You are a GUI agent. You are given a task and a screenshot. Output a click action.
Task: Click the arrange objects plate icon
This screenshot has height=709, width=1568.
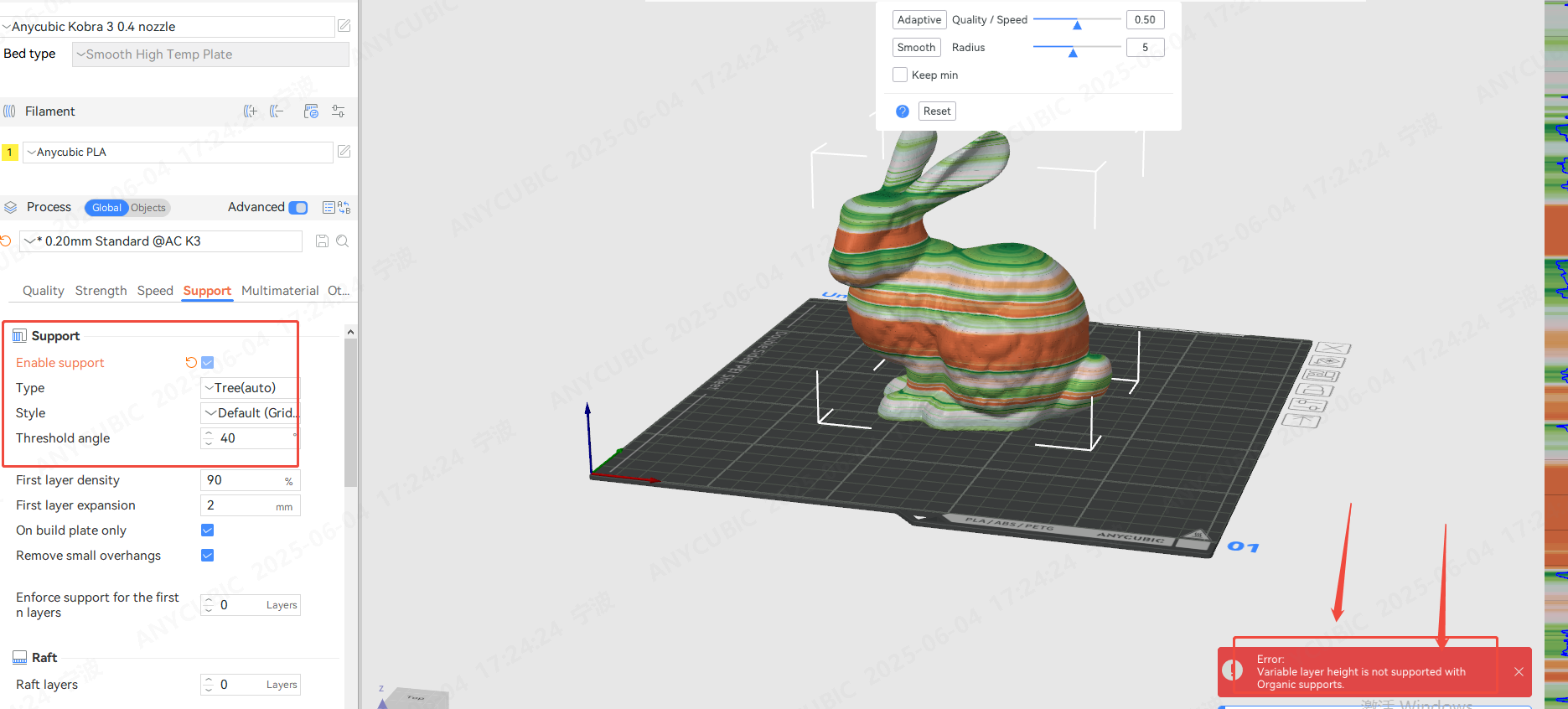[x=1322, y=375]
